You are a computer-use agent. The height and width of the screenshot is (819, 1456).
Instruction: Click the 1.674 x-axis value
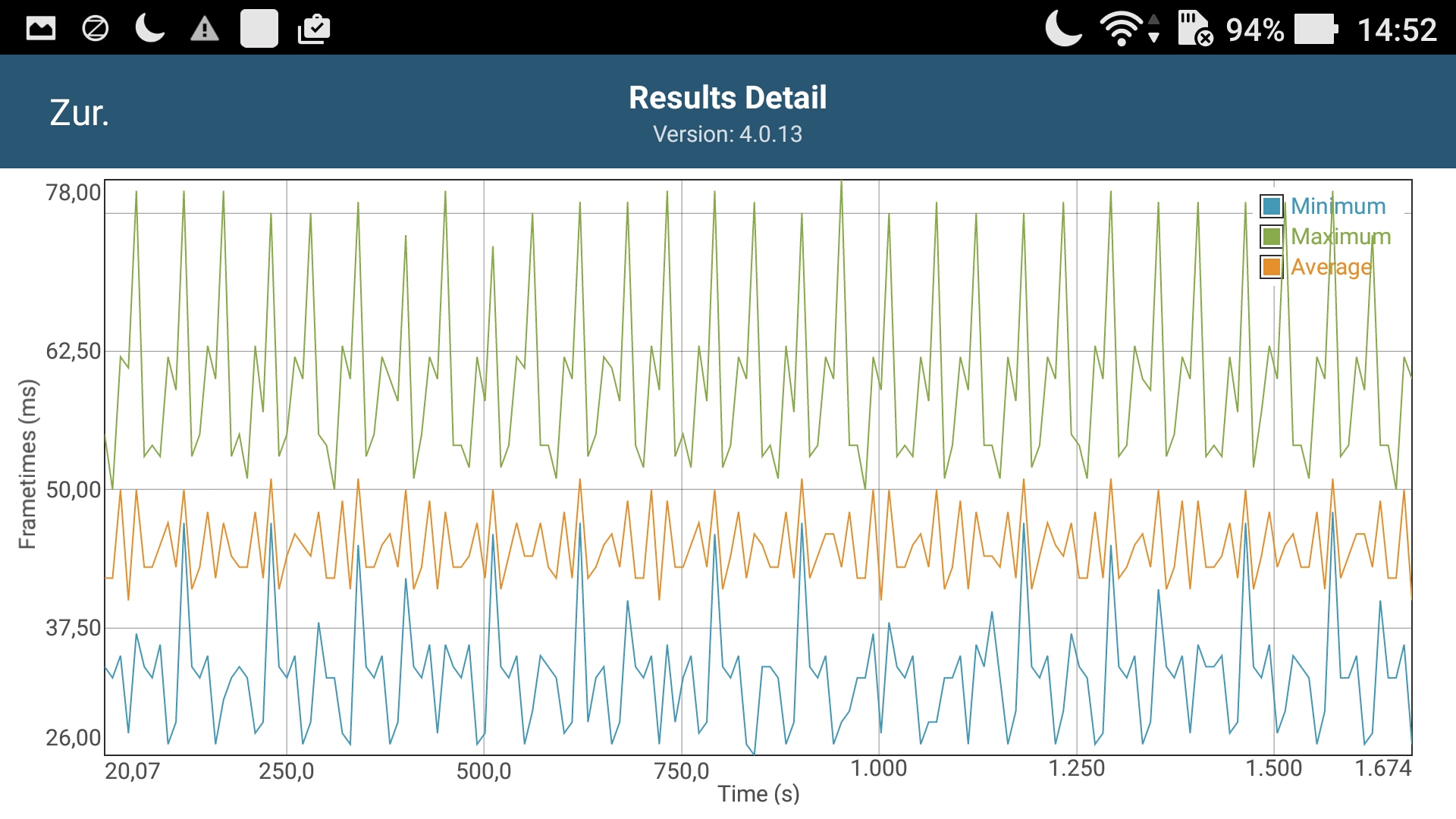click(x=1383, y=768)
